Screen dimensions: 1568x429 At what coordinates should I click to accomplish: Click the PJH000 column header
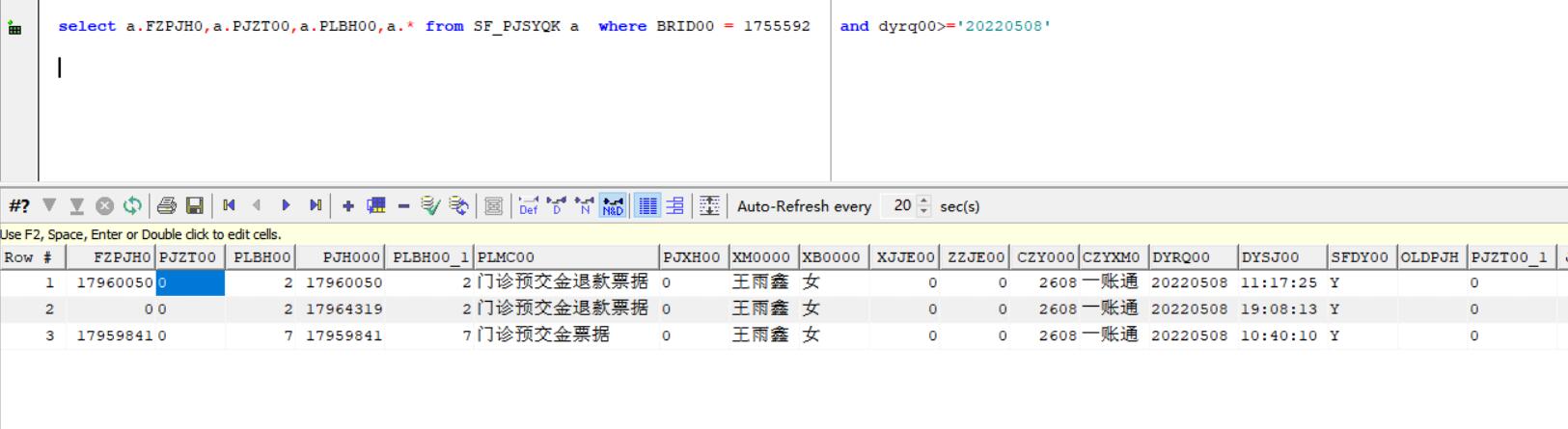(x=340, y=257)
